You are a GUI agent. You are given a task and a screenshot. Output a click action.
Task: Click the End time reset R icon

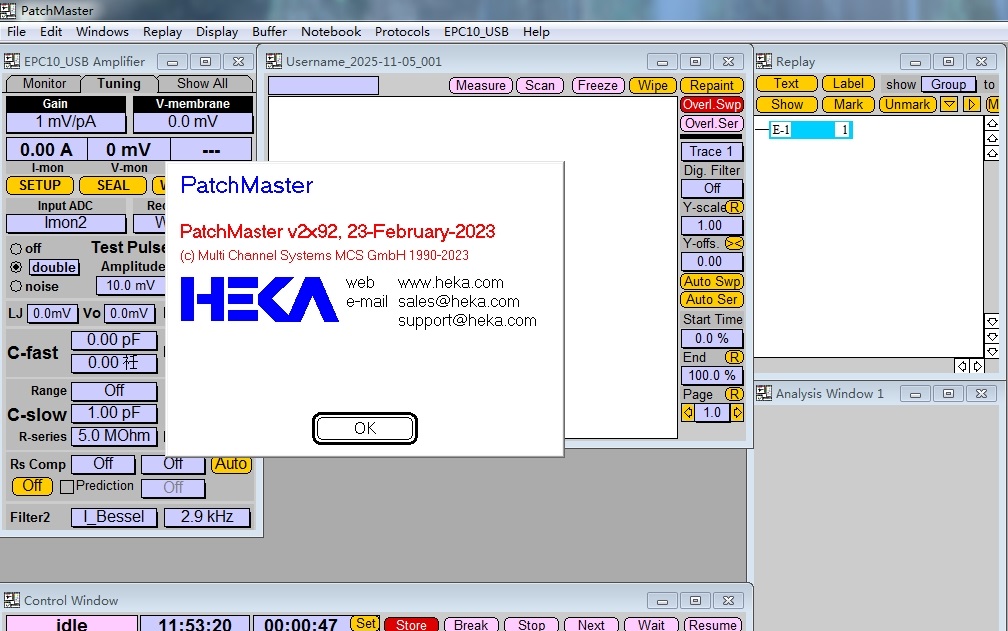click(x=734, y=357)
